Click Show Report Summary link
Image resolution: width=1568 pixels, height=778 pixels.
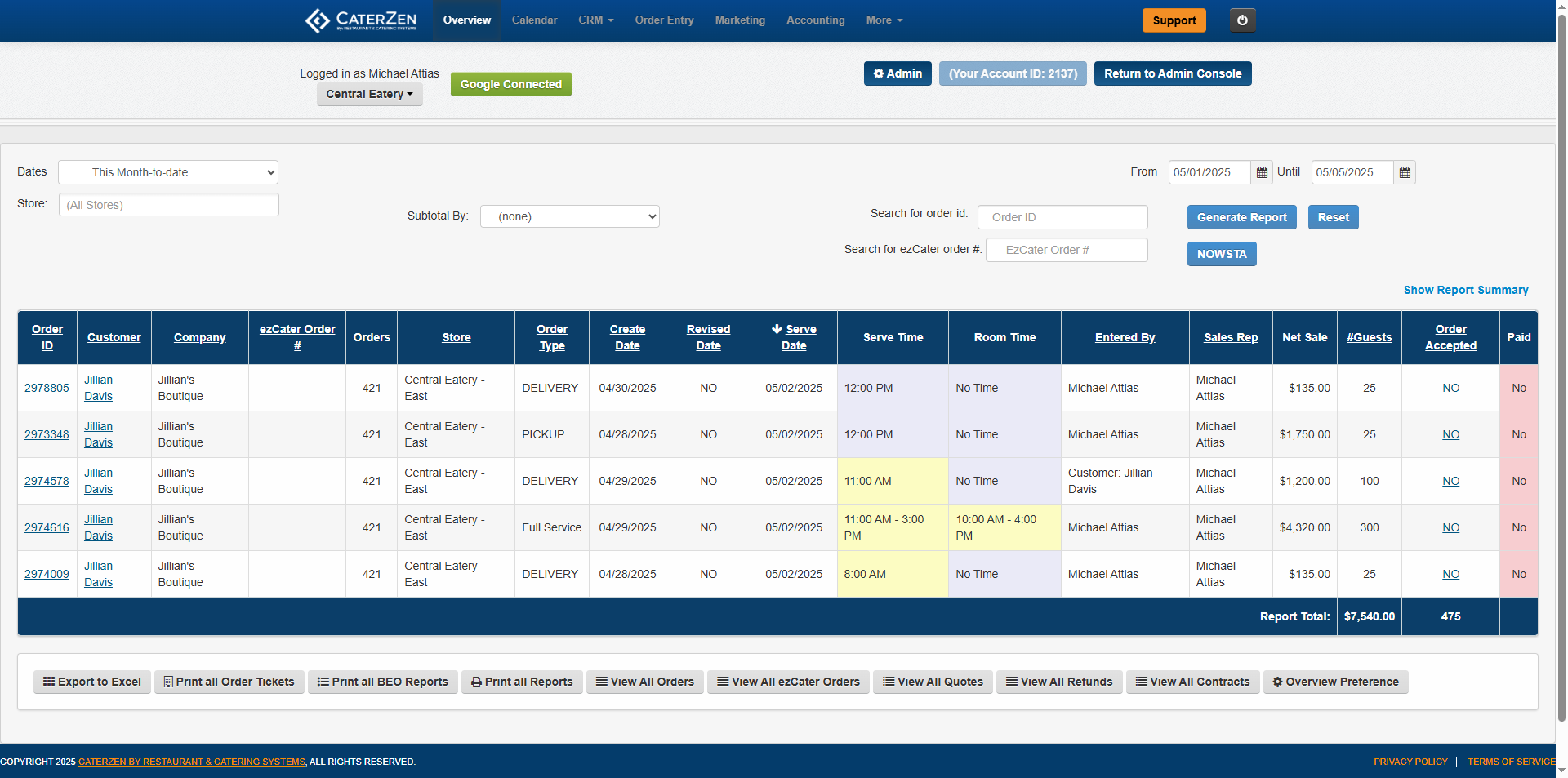pos(1465,290)
